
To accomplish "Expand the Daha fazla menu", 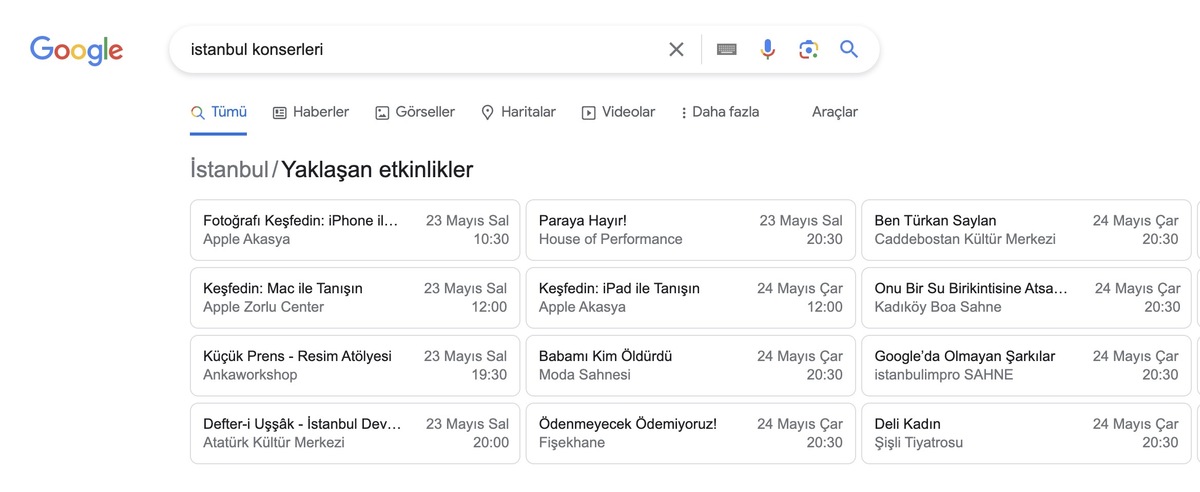I will point(719,112).
